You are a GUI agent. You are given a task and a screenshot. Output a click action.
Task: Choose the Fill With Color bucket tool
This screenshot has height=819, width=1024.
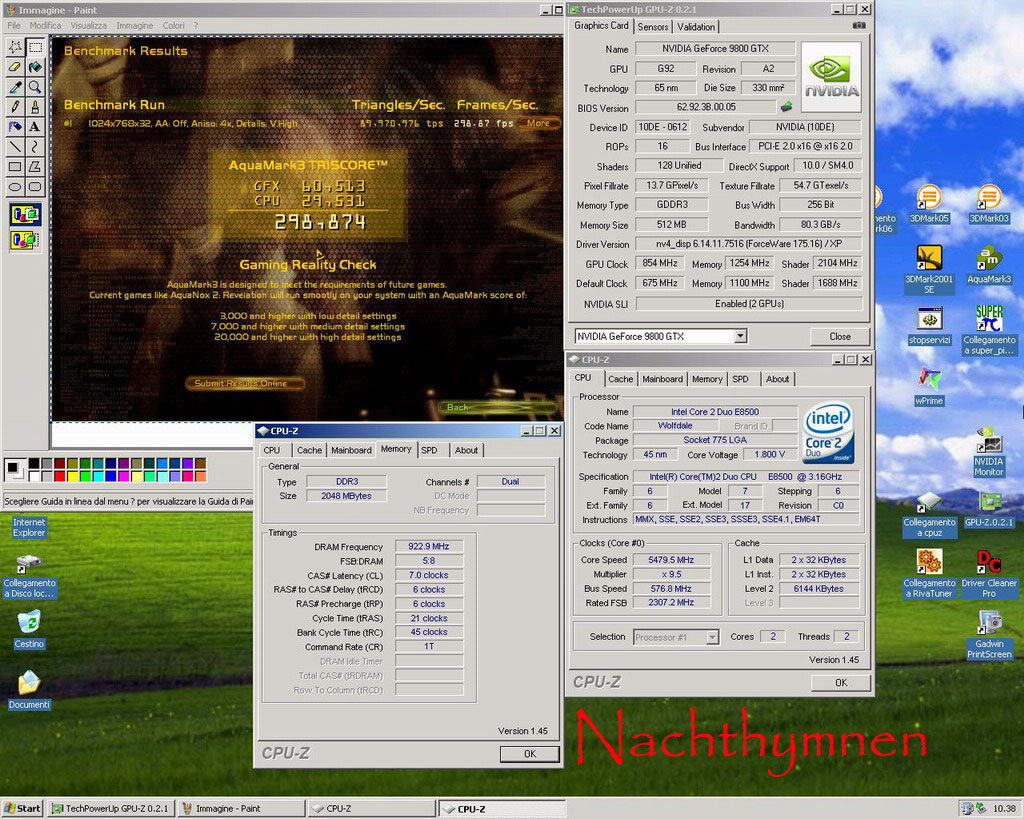(35, 67)
